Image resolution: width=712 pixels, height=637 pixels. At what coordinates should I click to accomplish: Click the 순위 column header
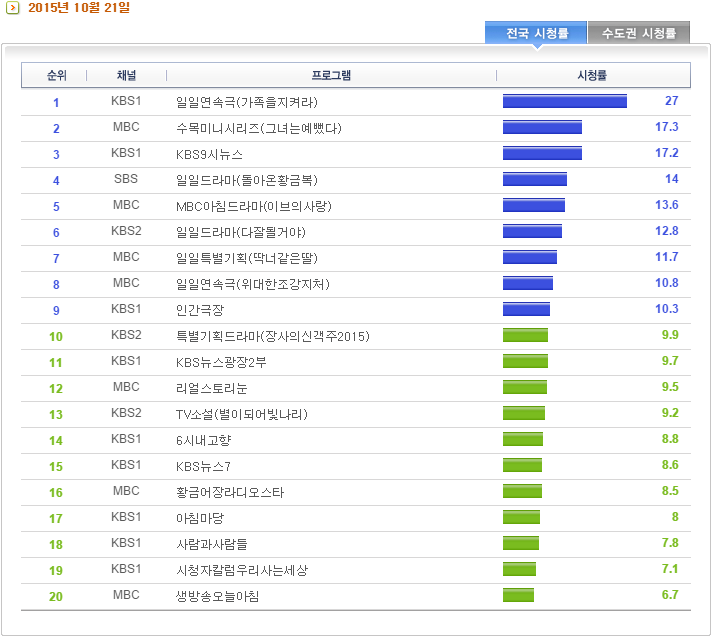tap(57, 75)
